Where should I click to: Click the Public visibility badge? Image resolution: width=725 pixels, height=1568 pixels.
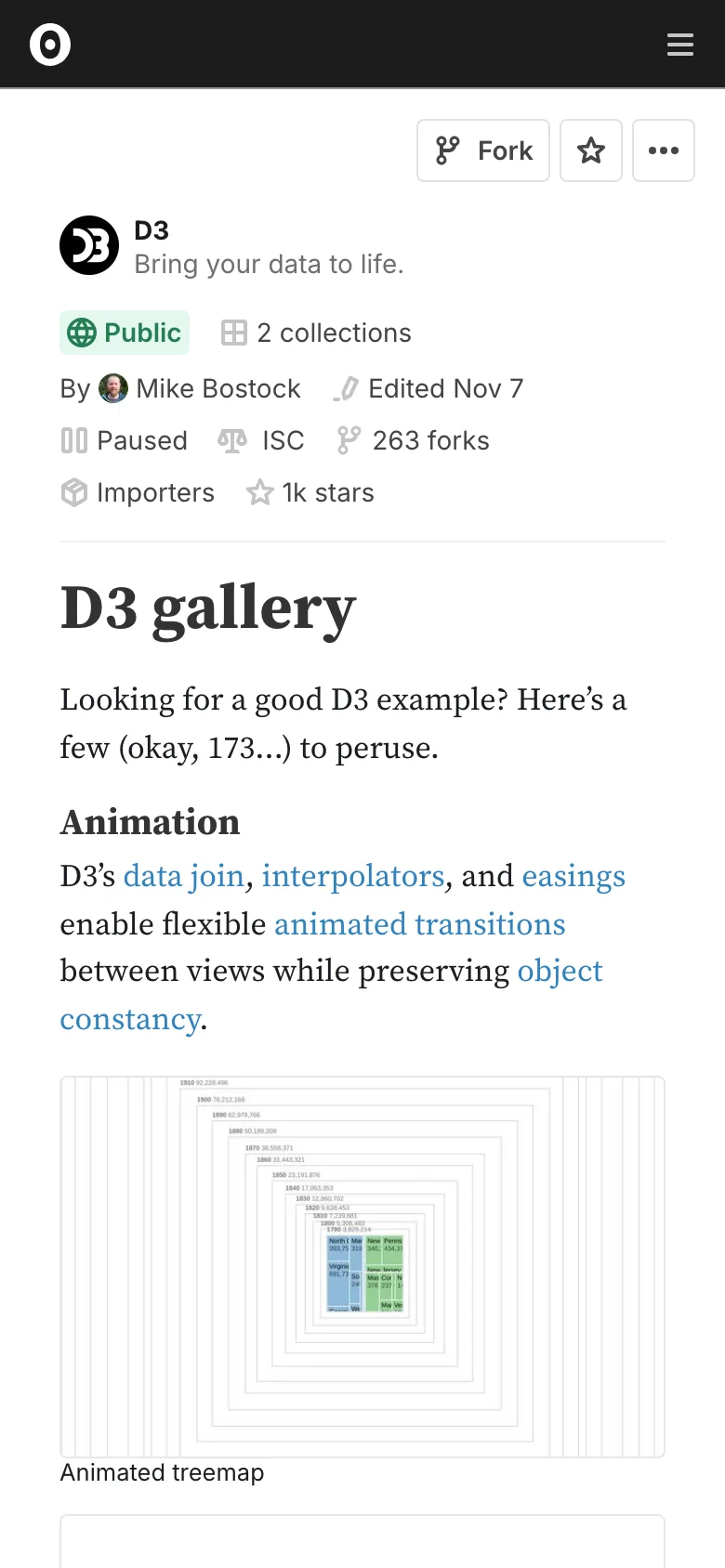[125, 333]
